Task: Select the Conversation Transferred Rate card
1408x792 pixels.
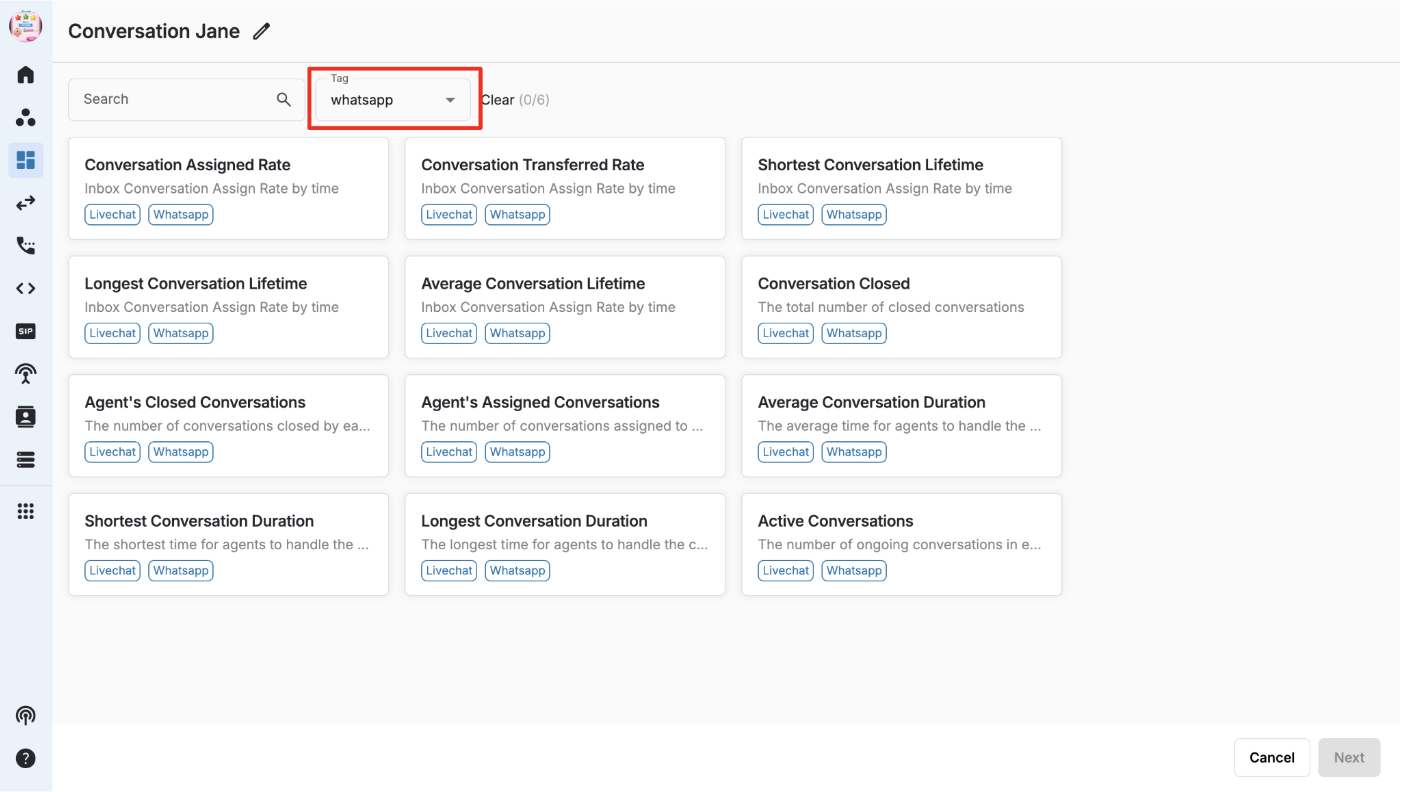Action: click(565, 188)
